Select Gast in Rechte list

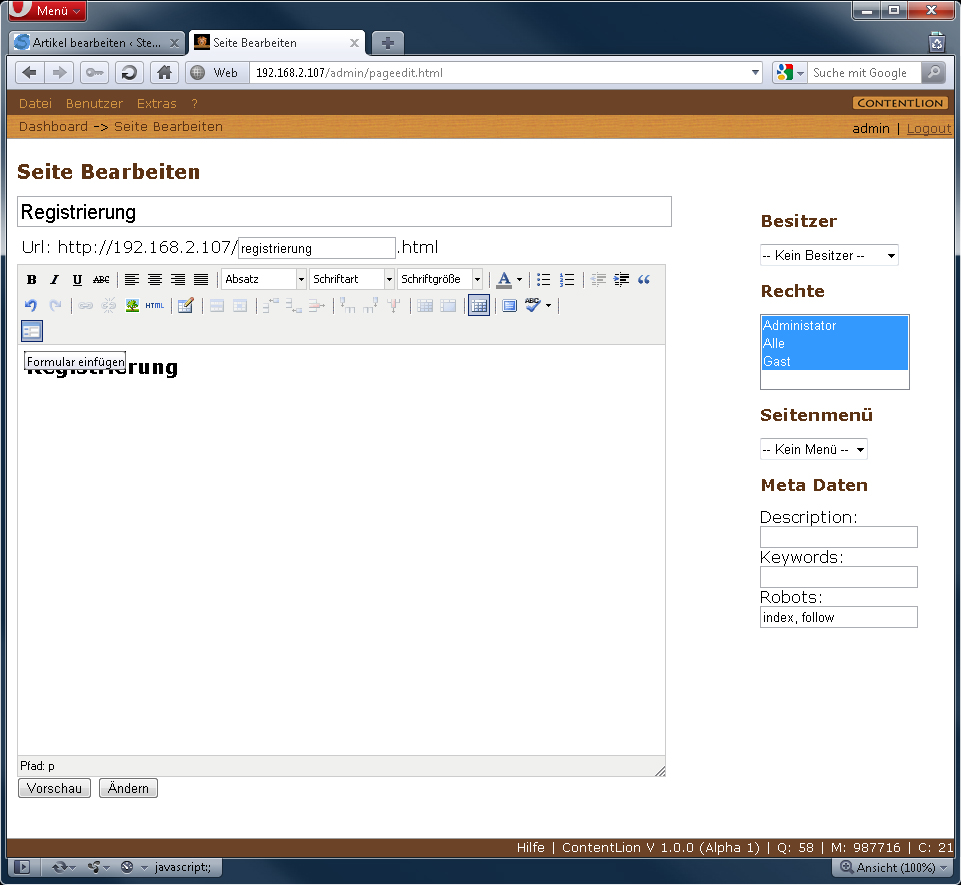coord(834,362)
